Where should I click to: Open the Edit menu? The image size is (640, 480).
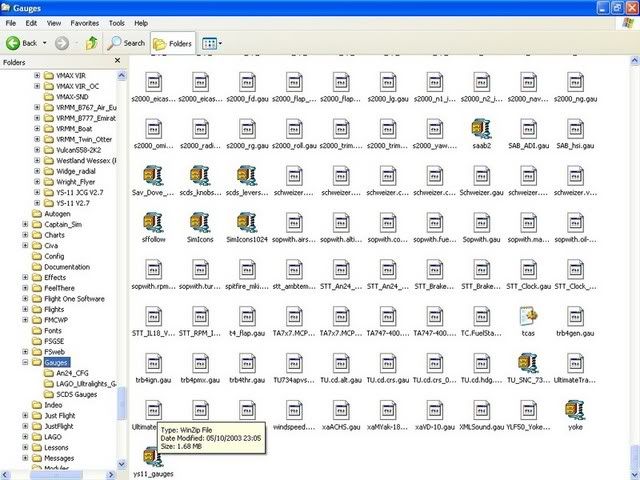pos(31,23)
